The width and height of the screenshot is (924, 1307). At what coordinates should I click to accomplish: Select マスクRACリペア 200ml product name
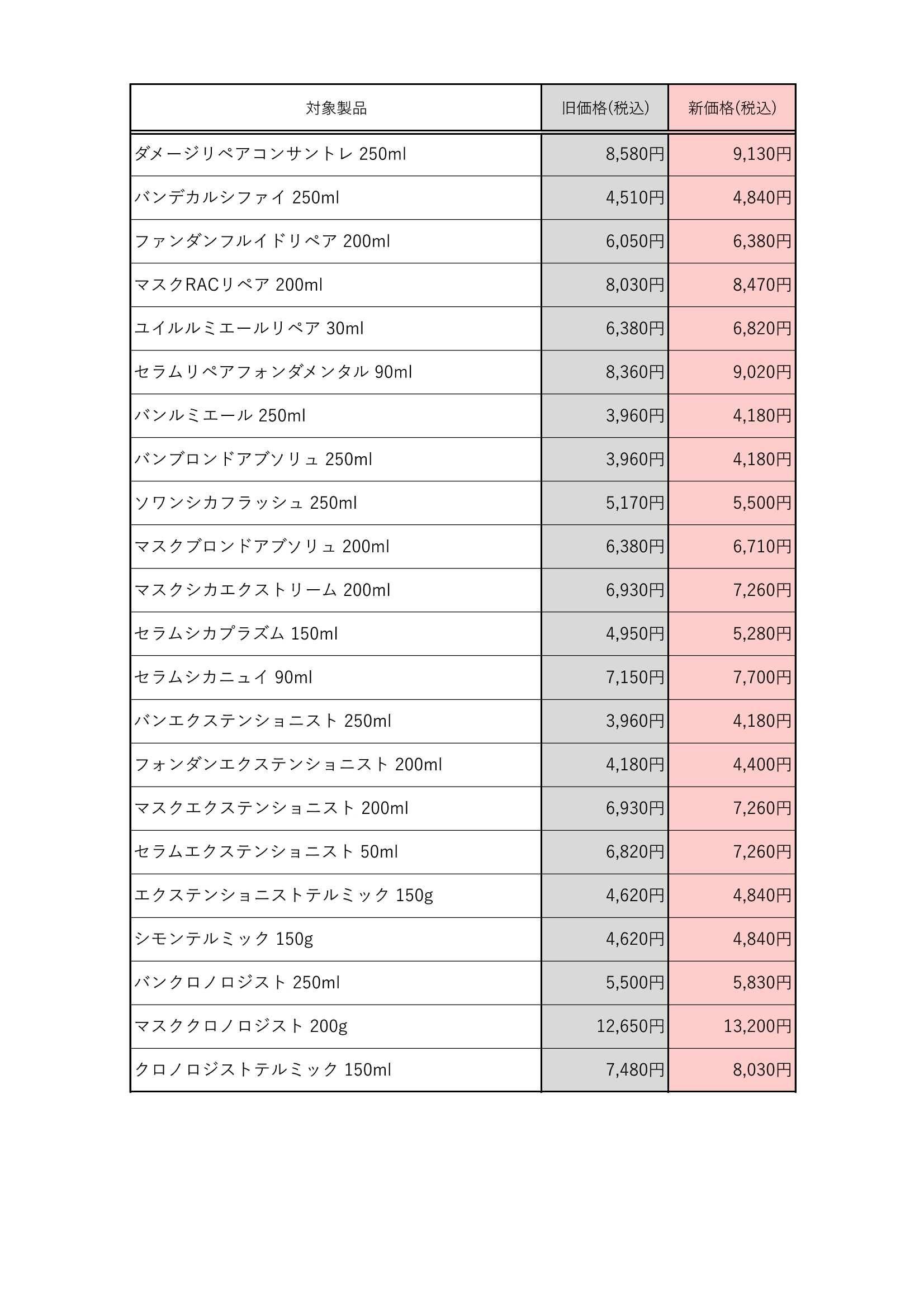pyautogui.click(x=228, y=285)
